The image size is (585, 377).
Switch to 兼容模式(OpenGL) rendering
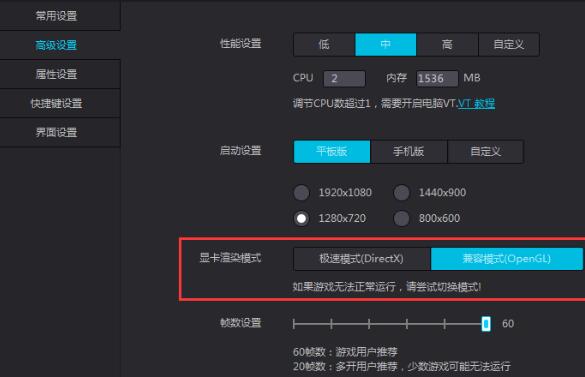point(507,259)
